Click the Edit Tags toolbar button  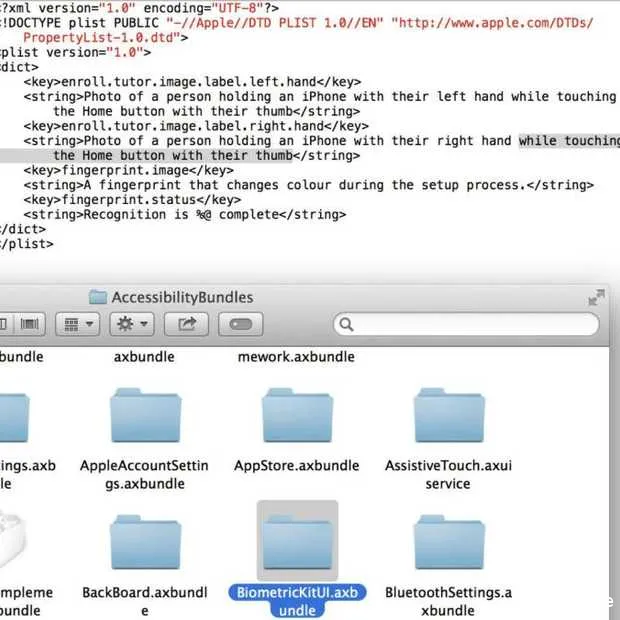[240, 324]
